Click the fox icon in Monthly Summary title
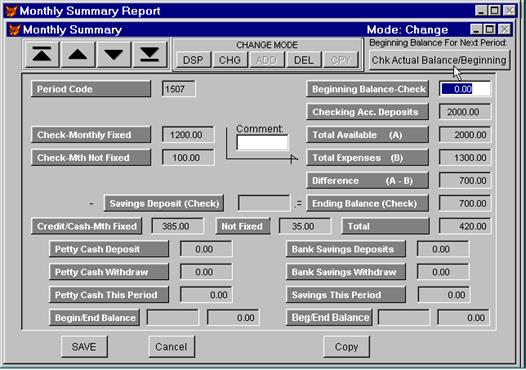The width and height of the screenshot is (526, 370). click(14, 30)
